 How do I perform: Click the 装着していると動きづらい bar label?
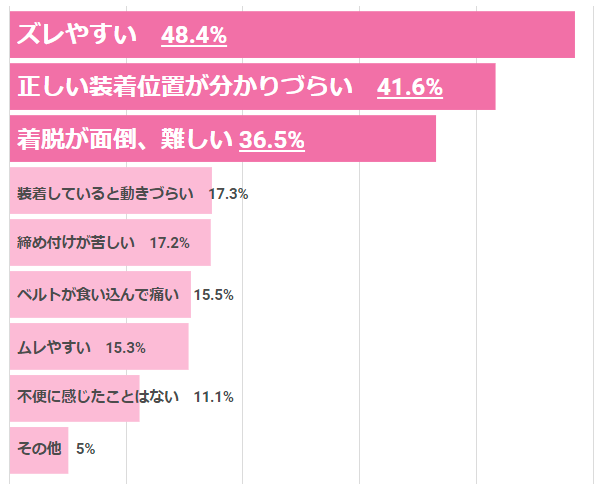point(106,194)
